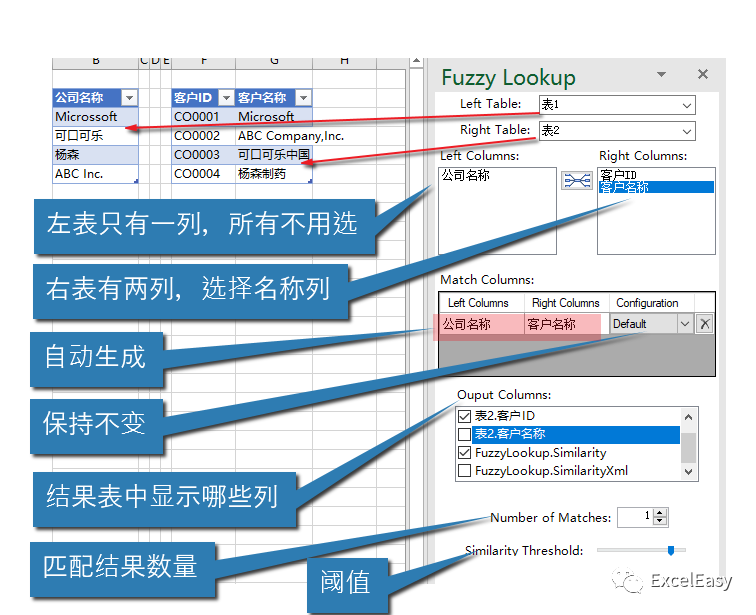Click Configuration header in Match Columns
Viewport: 756px width, 615px height.
(651, 303)
